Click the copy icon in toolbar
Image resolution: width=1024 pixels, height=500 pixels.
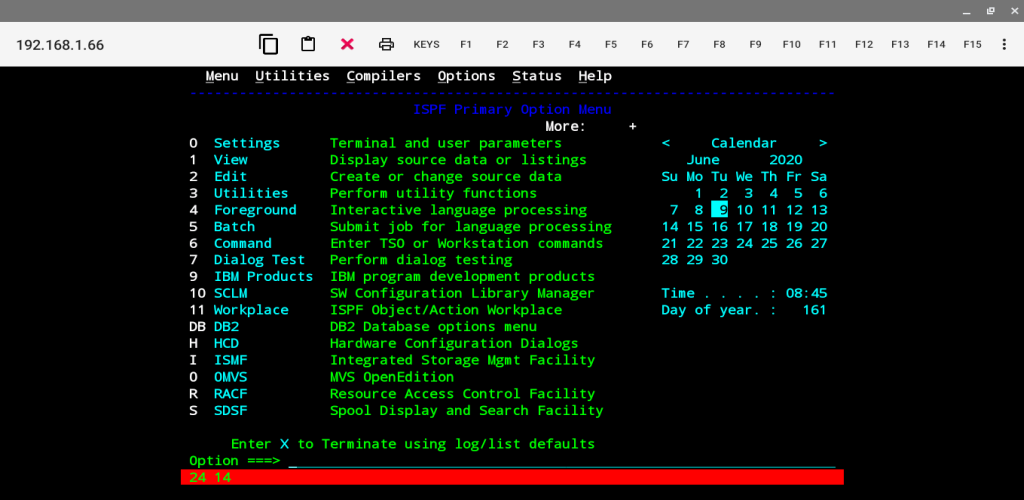tap(268, 44)
